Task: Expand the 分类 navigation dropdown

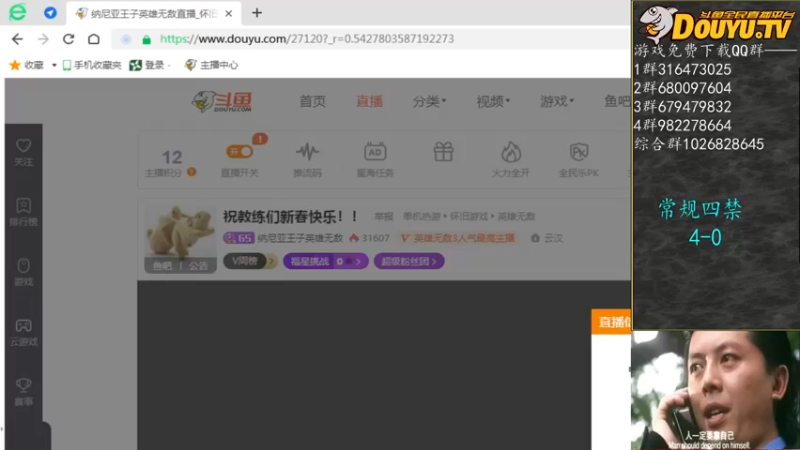Action: 429,102
